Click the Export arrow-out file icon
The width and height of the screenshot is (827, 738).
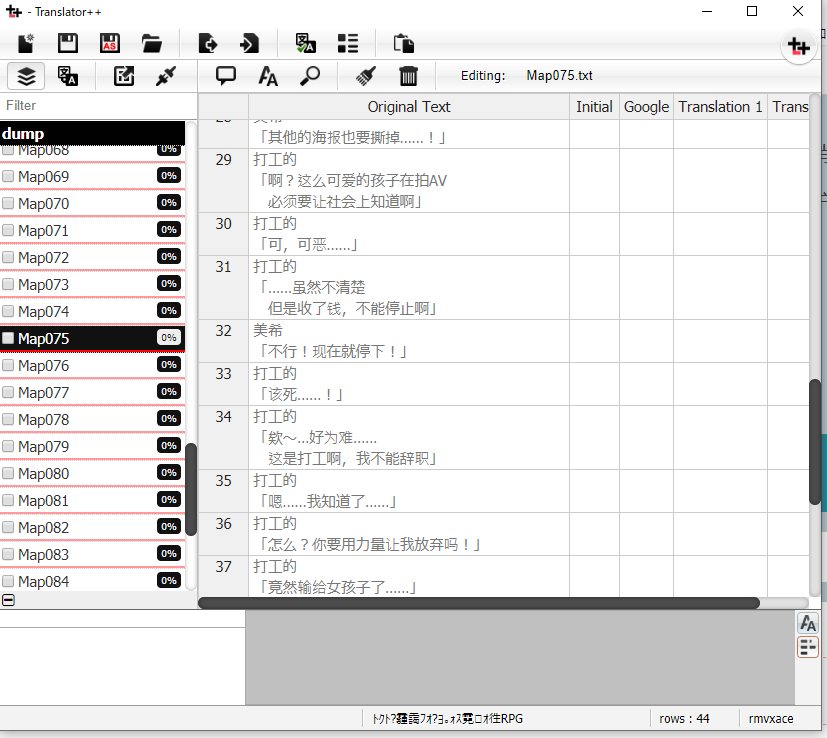(x=208, y=43)
